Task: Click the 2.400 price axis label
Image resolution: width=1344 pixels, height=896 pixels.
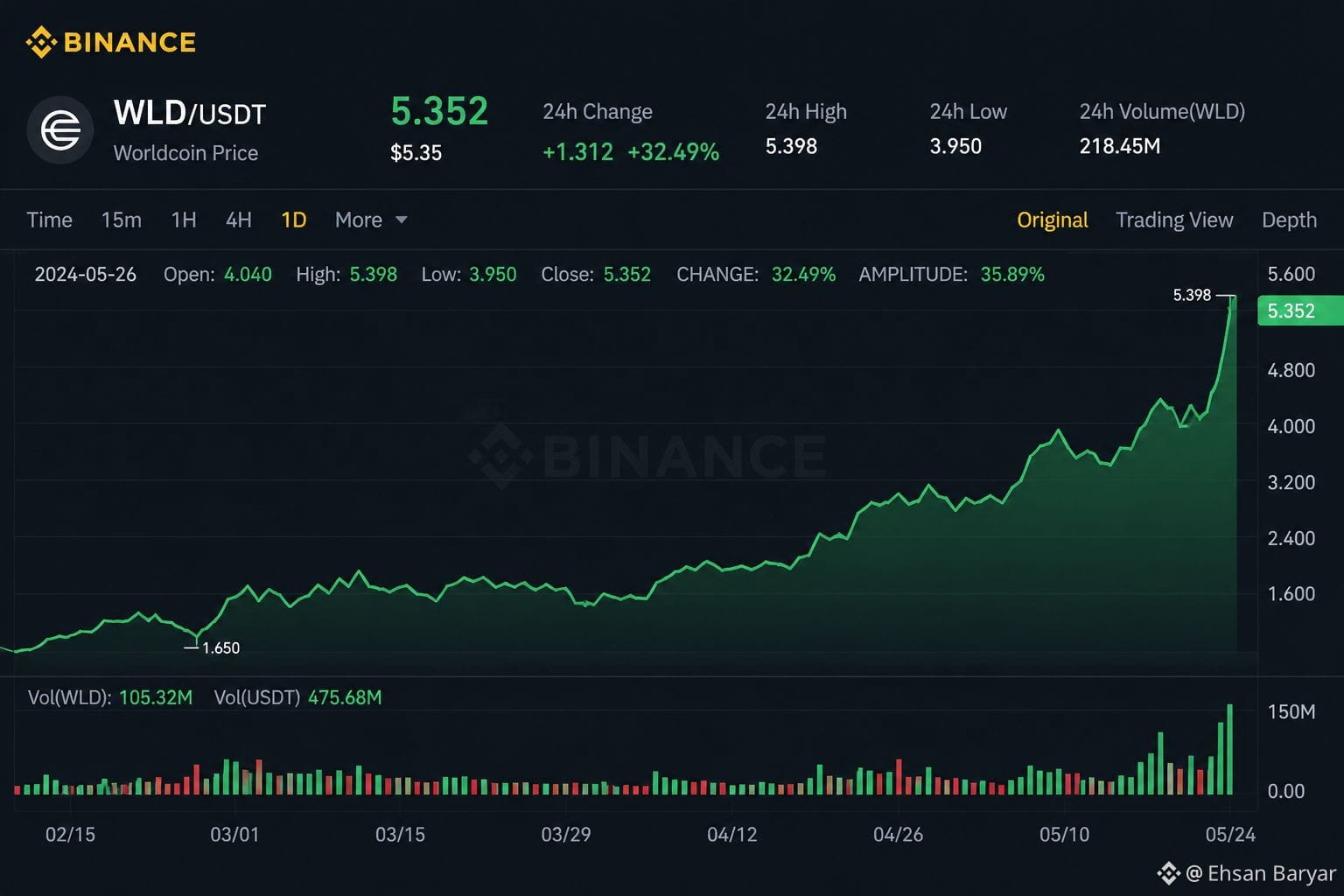Action: pyautogui.click(x=1291, y=538)
